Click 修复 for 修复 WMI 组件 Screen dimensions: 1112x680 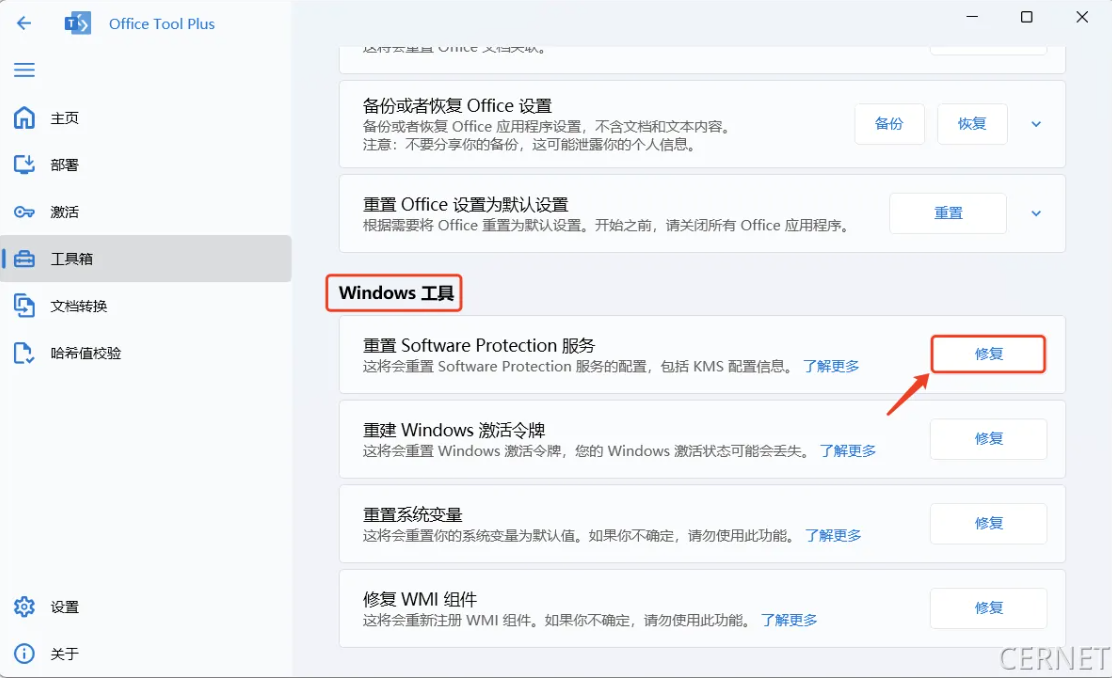[988, 608]
